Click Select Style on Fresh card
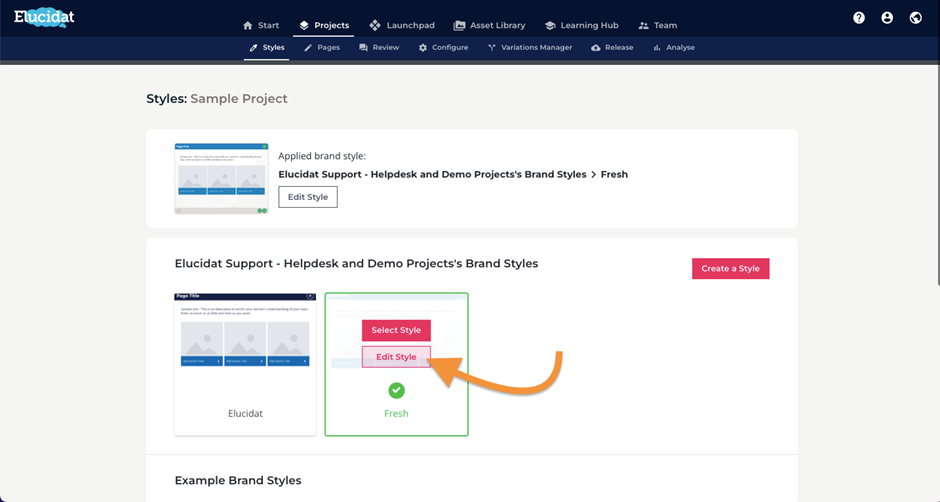This screenshot has height=502, width=940. (x=396, y=330)
